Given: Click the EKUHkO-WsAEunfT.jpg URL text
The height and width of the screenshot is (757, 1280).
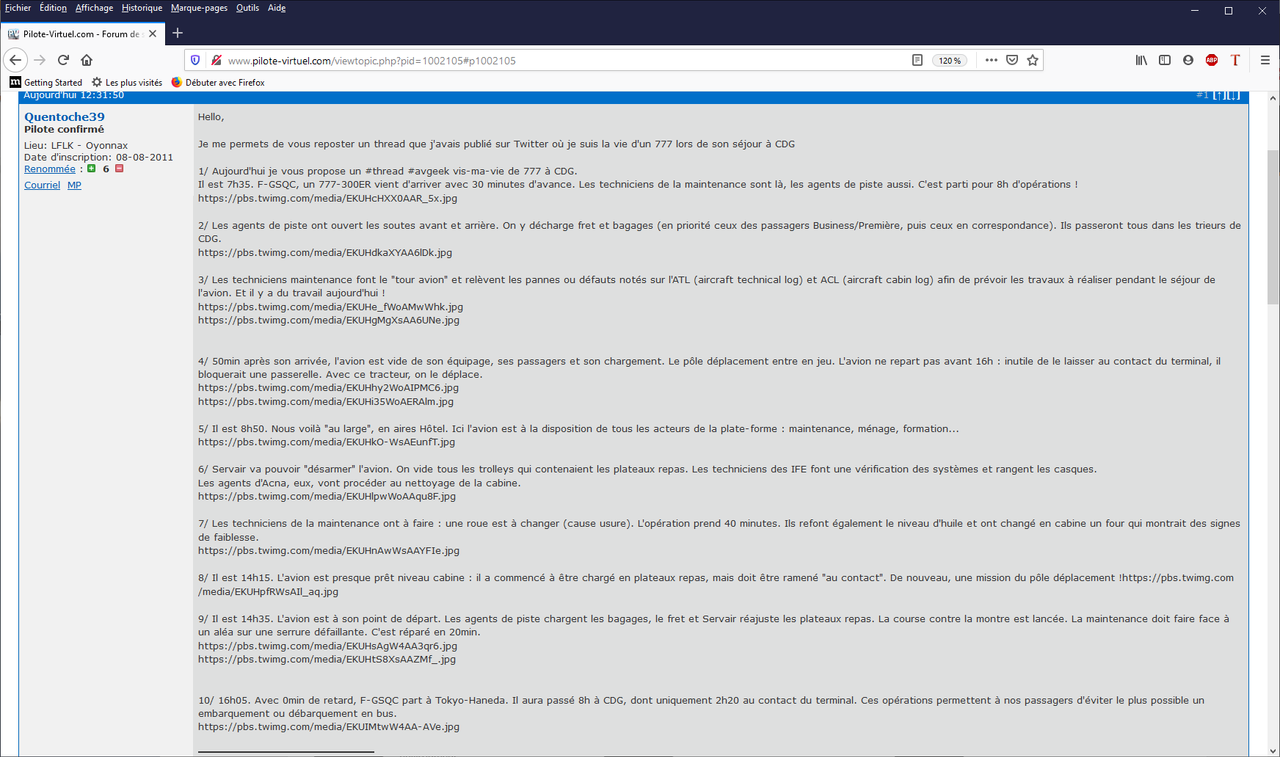Looking at the screenshot, I should click(x=327, y=442).
